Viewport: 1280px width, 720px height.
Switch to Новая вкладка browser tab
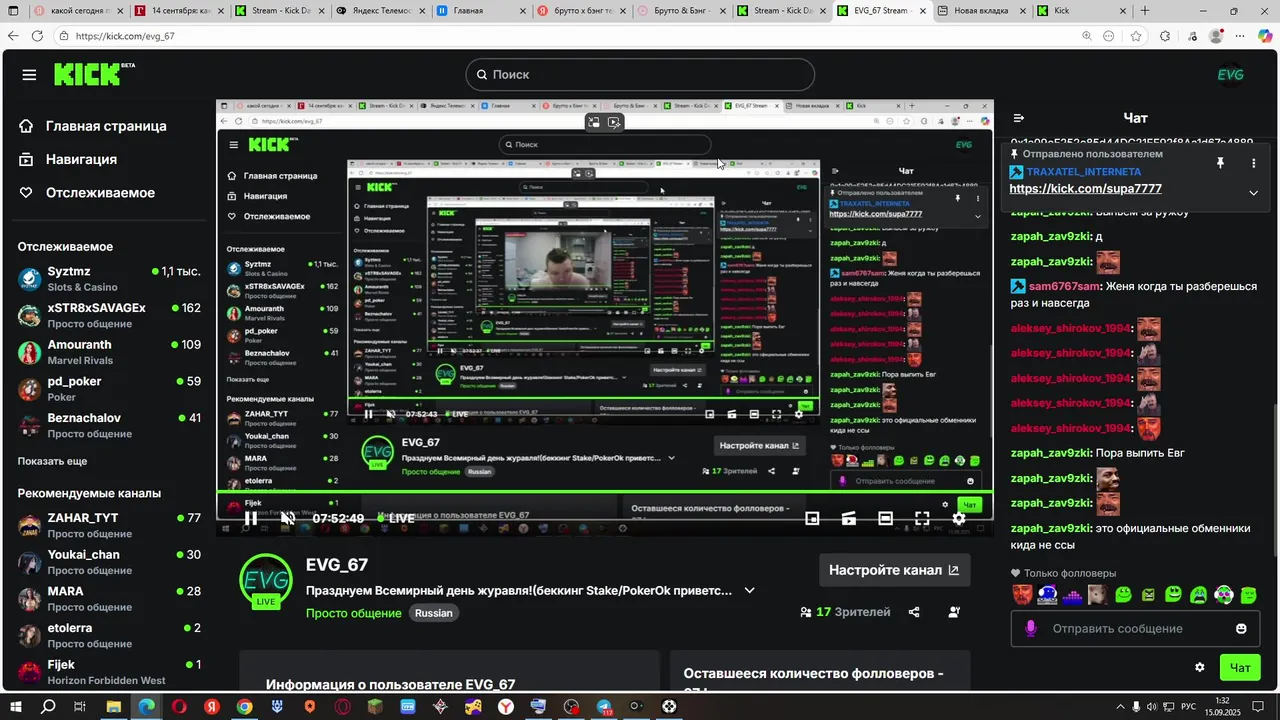[x=982, y=11]
